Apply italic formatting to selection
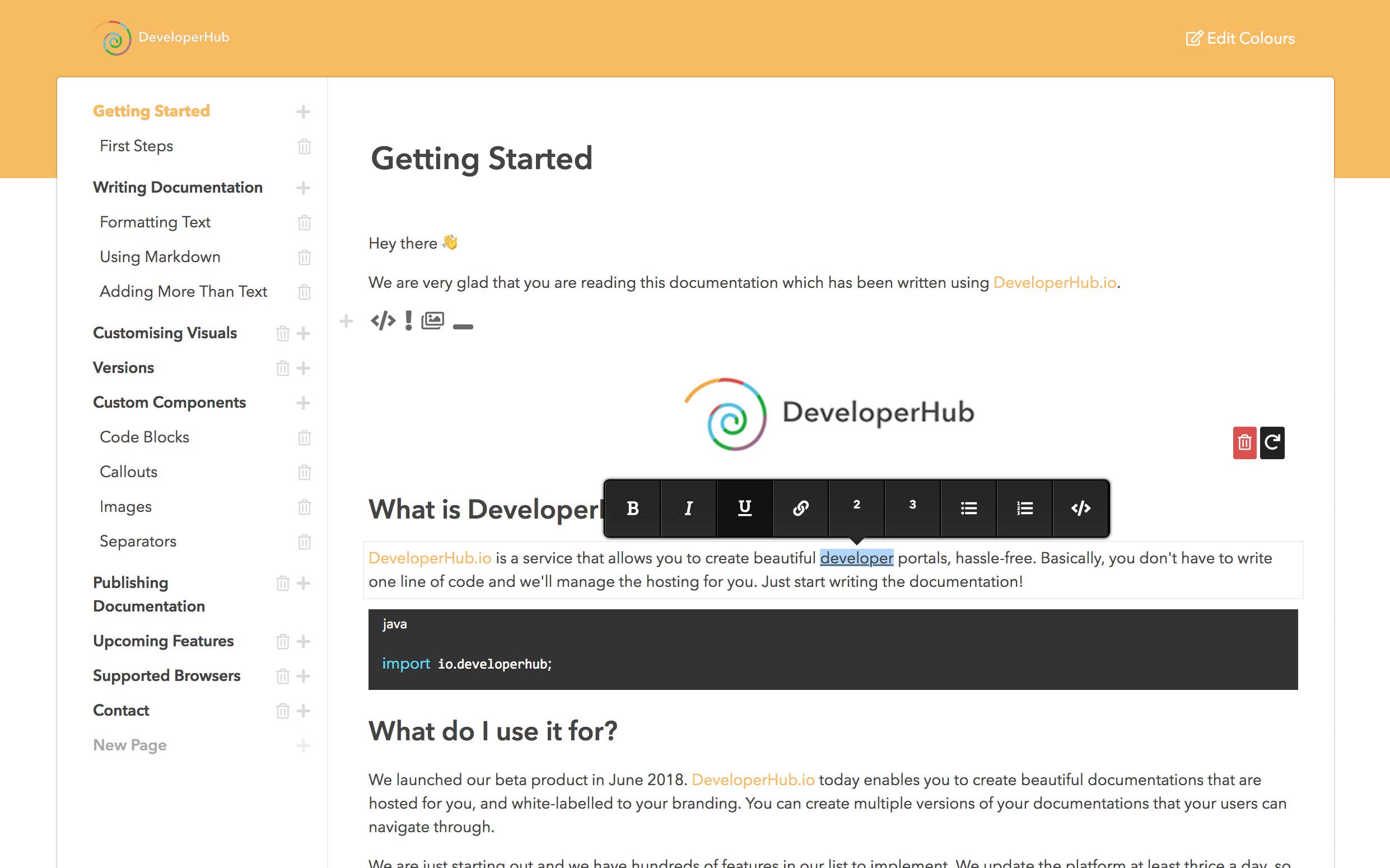The width and height of the screenshot is (1390, 868). click(688, 508)
